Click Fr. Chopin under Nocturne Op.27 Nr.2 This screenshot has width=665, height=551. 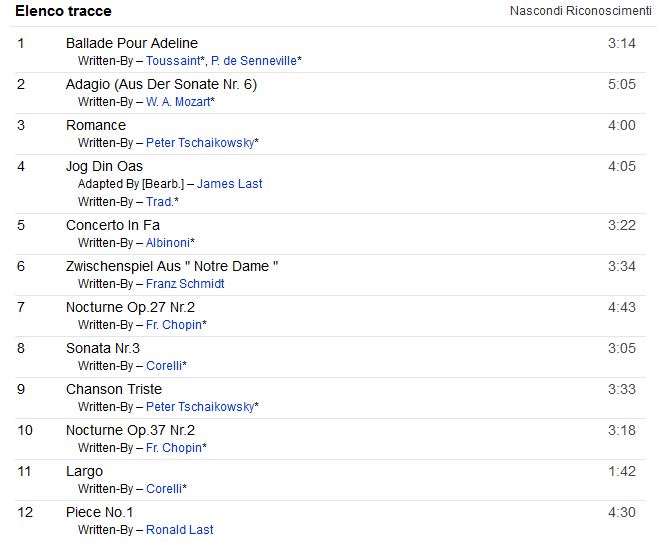pyautogui.click(x=173, y=324)
